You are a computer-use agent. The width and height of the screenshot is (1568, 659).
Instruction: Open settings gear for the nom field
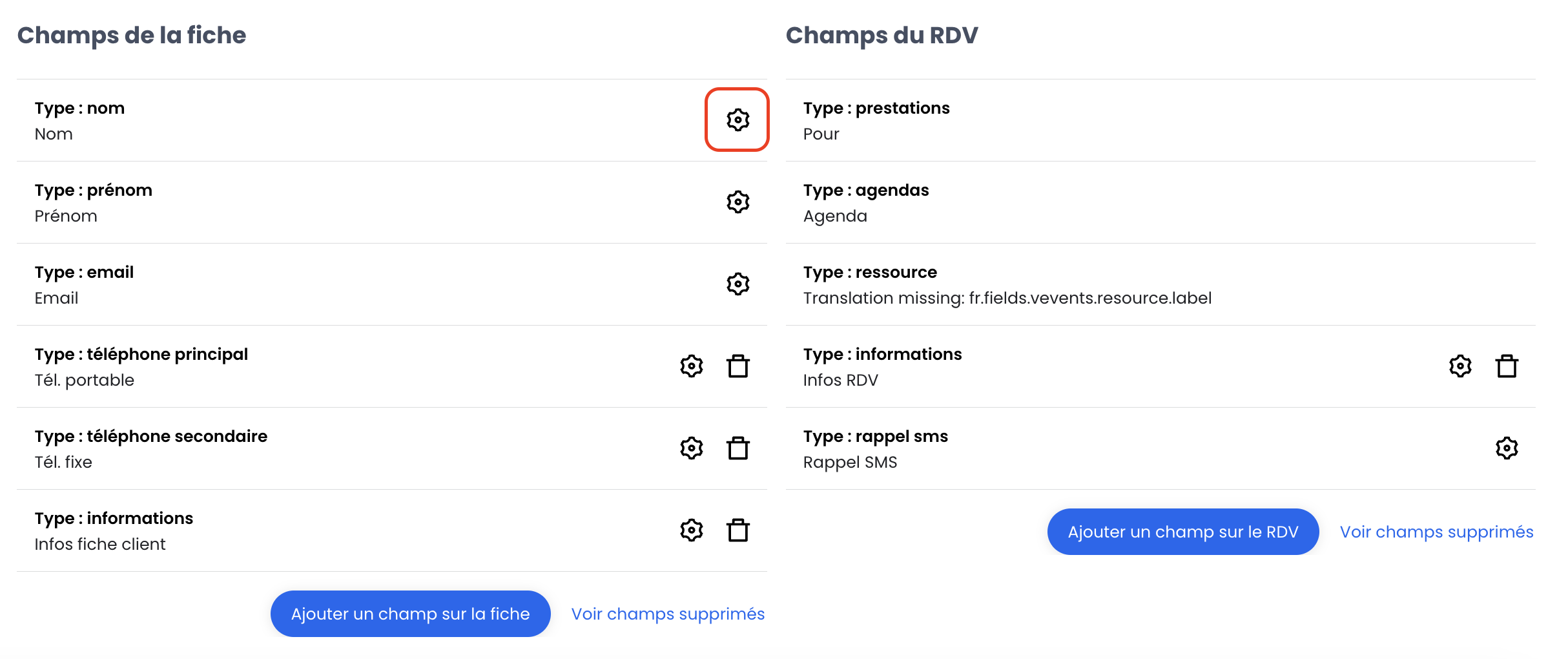pyautogui.click(x=738, y=120)
